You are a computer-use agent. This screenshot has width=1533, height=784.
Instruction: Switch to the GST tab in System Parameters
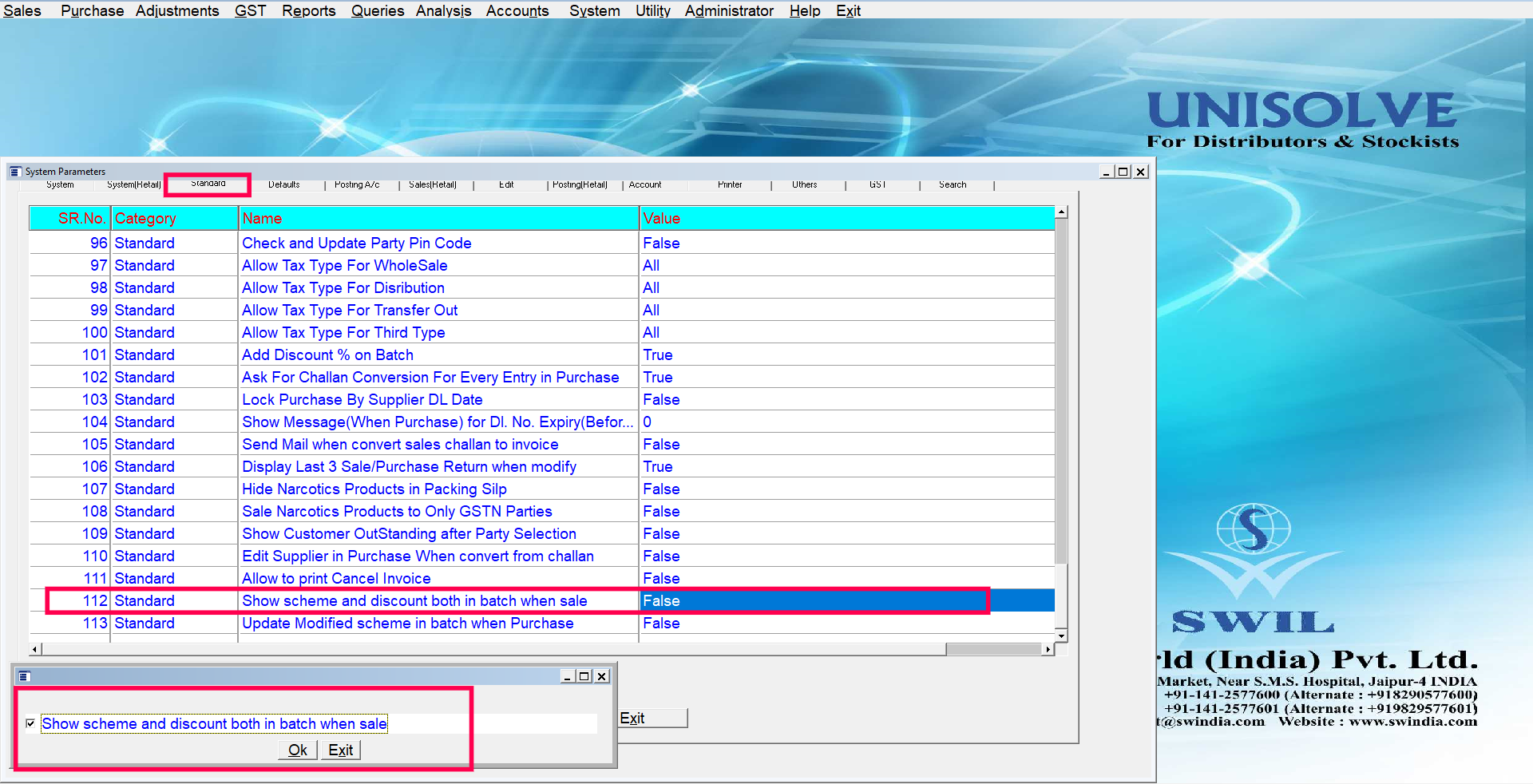(x=877, y=184)
